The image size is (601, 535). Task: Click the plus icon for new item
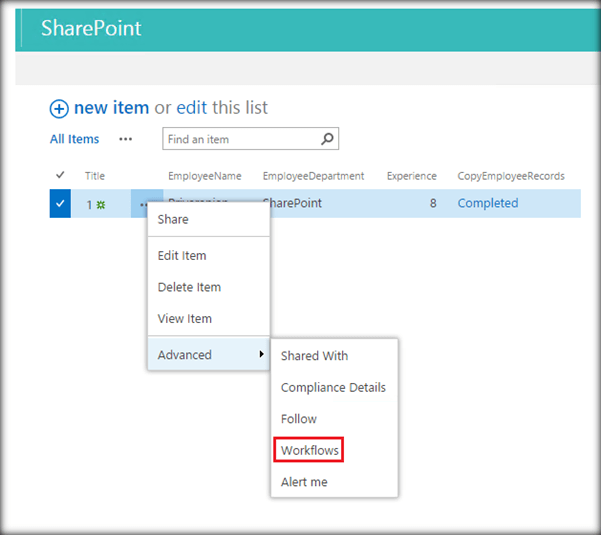click(x=59, y=108)
